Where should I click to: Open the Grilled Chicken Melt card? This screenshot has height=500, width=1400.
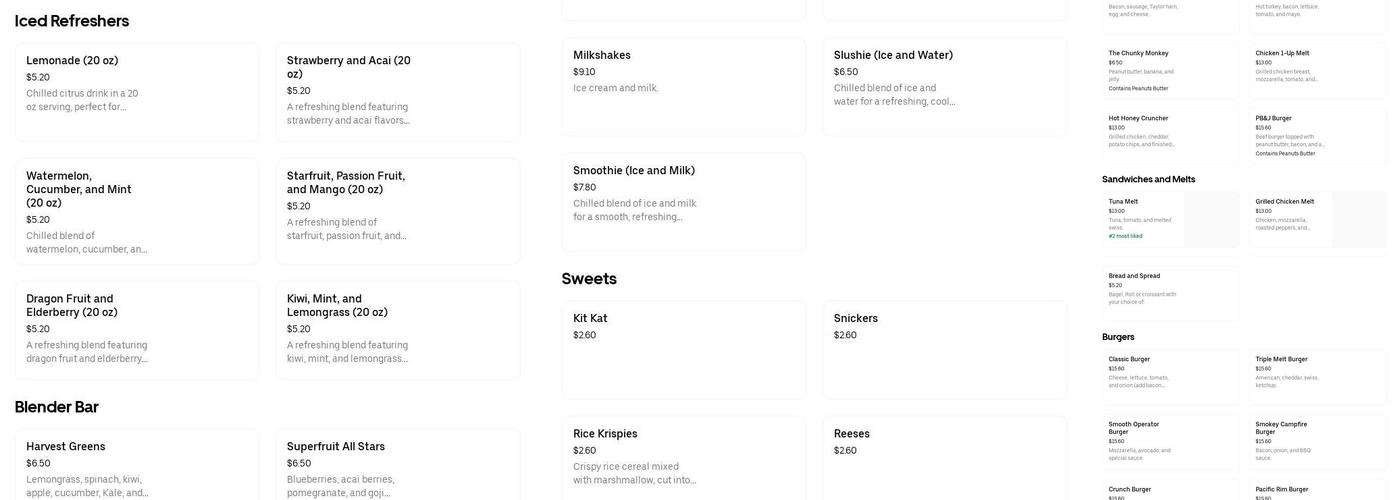[1318, 219]
